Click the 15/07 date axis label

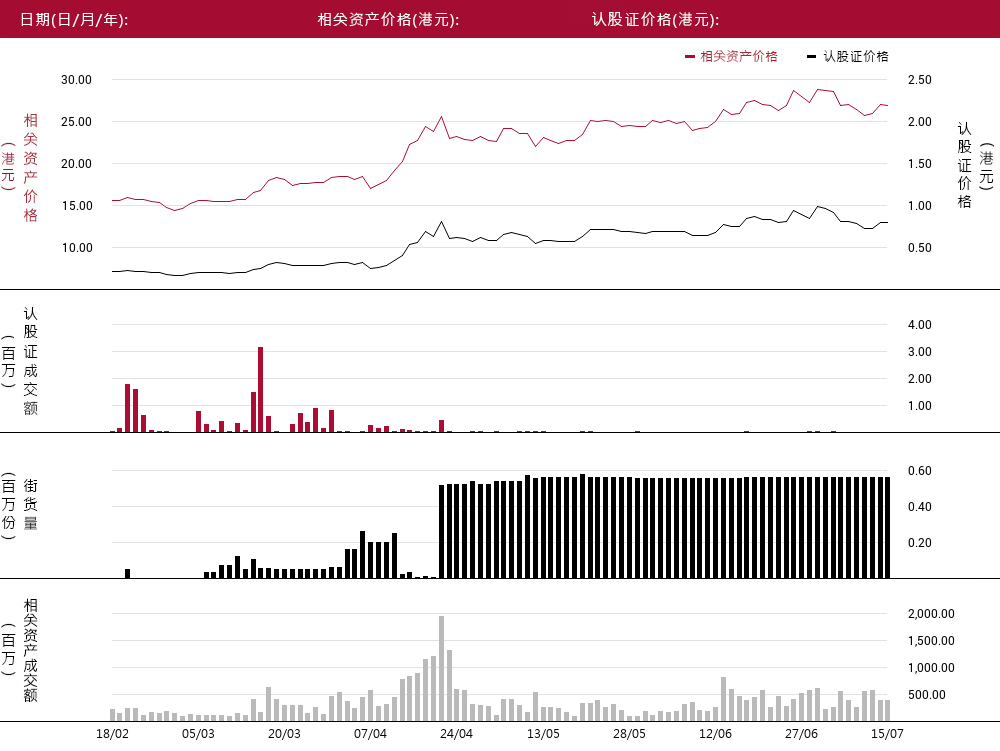coord(888,733)
